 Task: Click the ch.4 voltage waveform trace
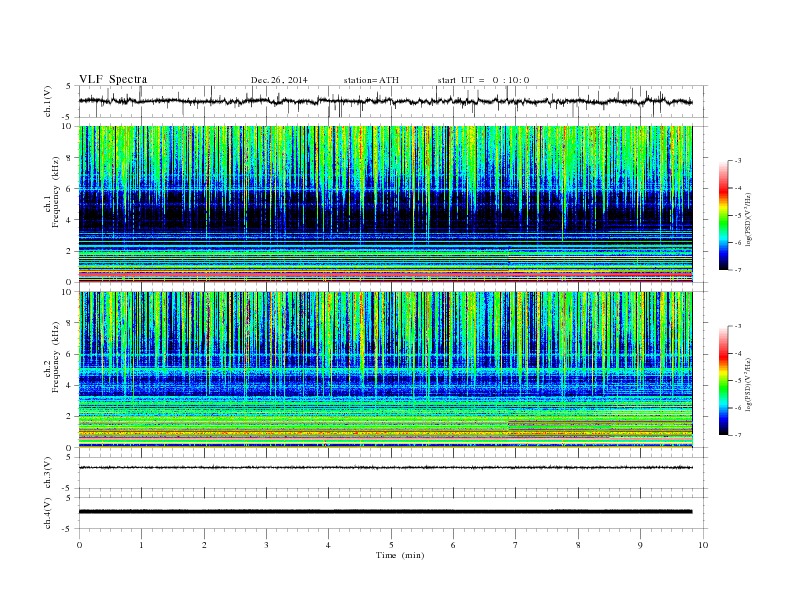(x=385, y=512)
